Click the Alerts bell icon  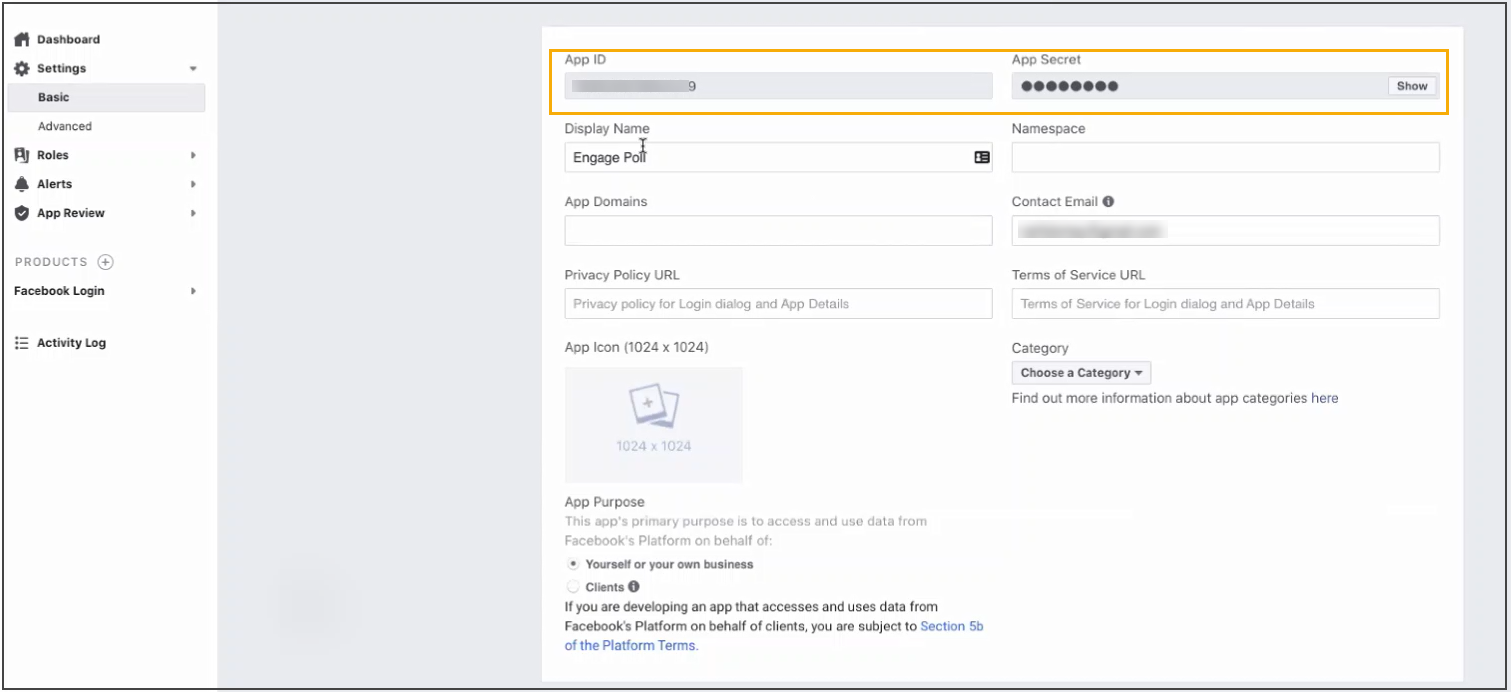click(22, 184)
